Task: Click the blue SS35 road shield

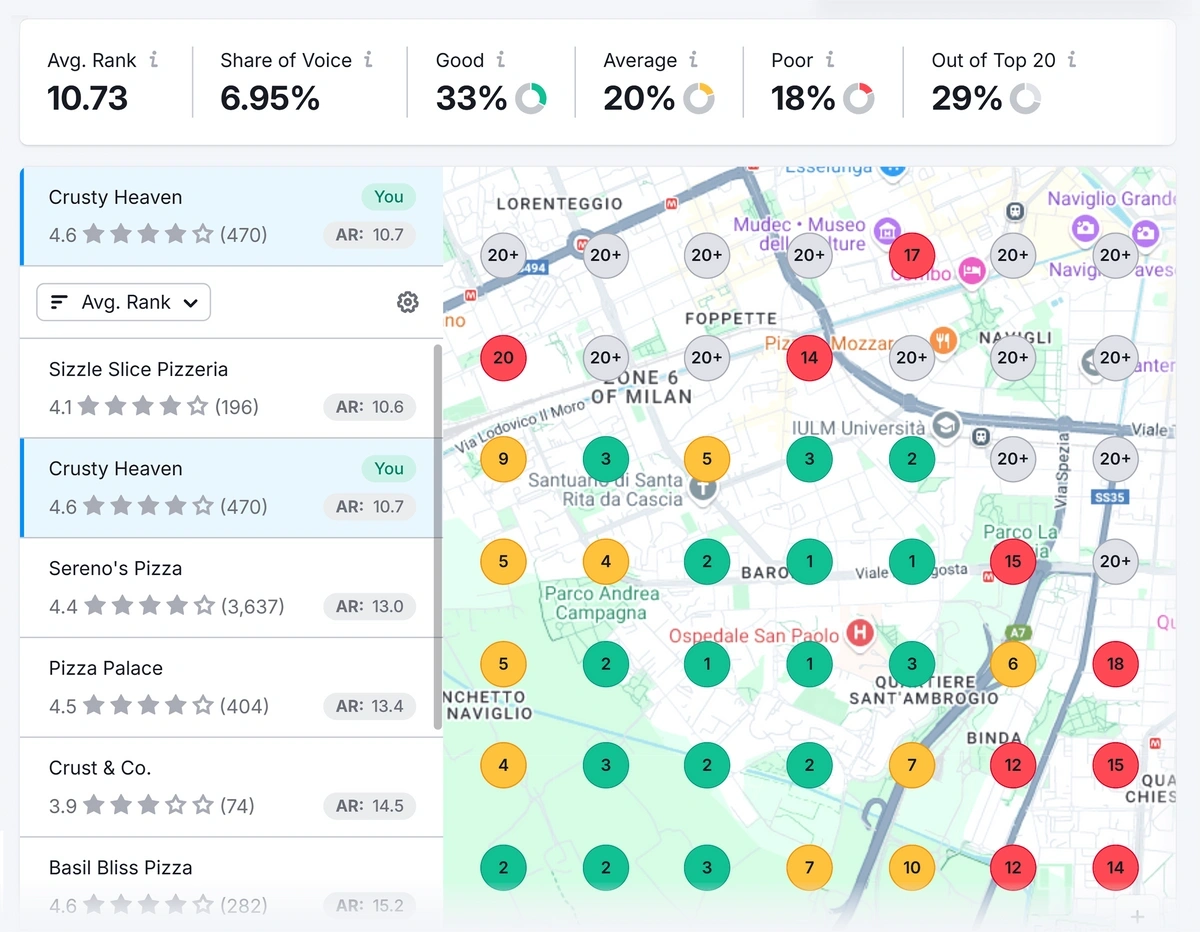Action: pyautogui.click(x=1111, y=496)
